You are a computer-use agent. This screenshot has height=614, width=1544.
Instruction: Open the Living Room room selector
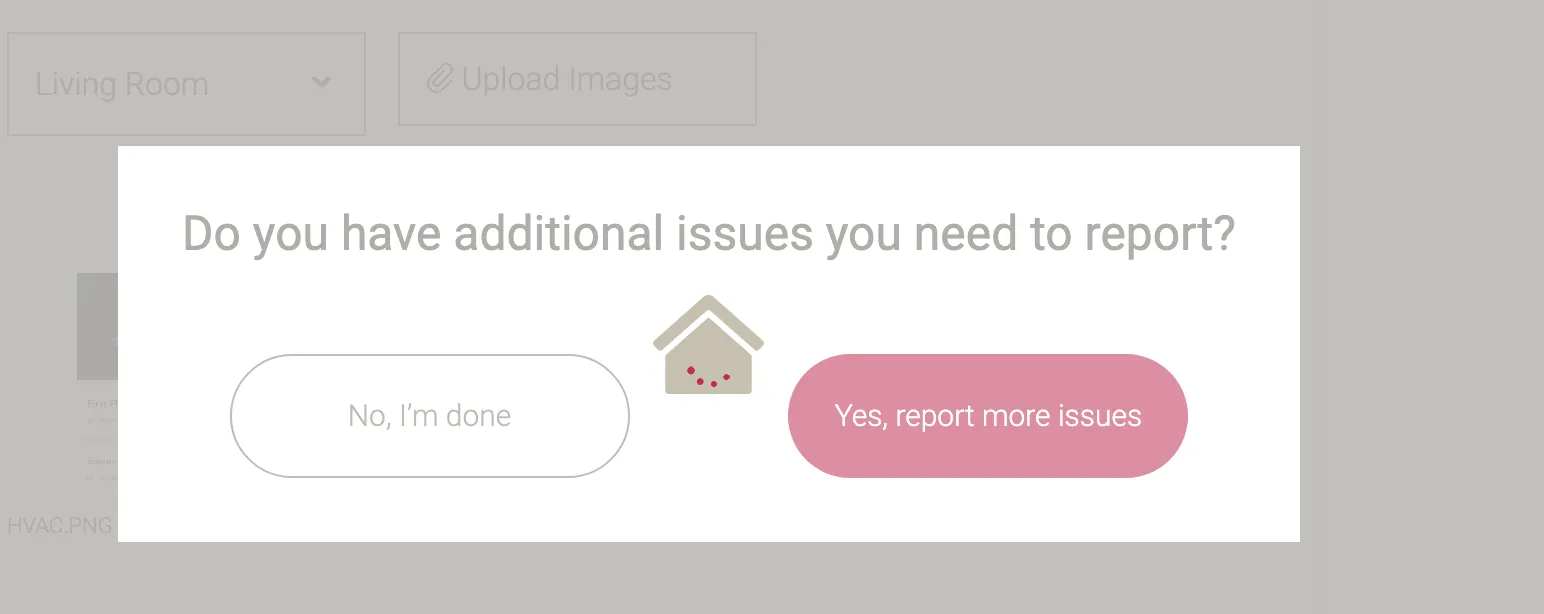click(x=186, y=84)
